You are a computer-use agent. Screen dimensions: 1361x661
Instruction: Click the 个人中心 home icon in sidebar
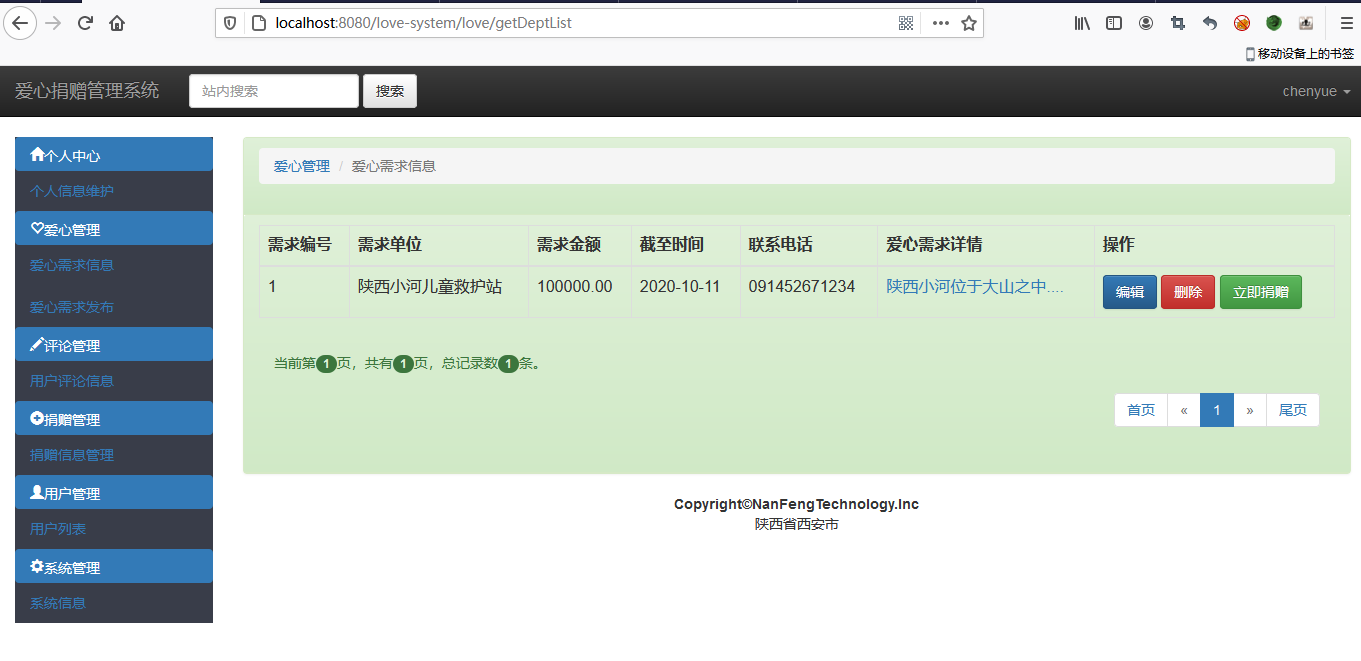[x=36, y=154]
